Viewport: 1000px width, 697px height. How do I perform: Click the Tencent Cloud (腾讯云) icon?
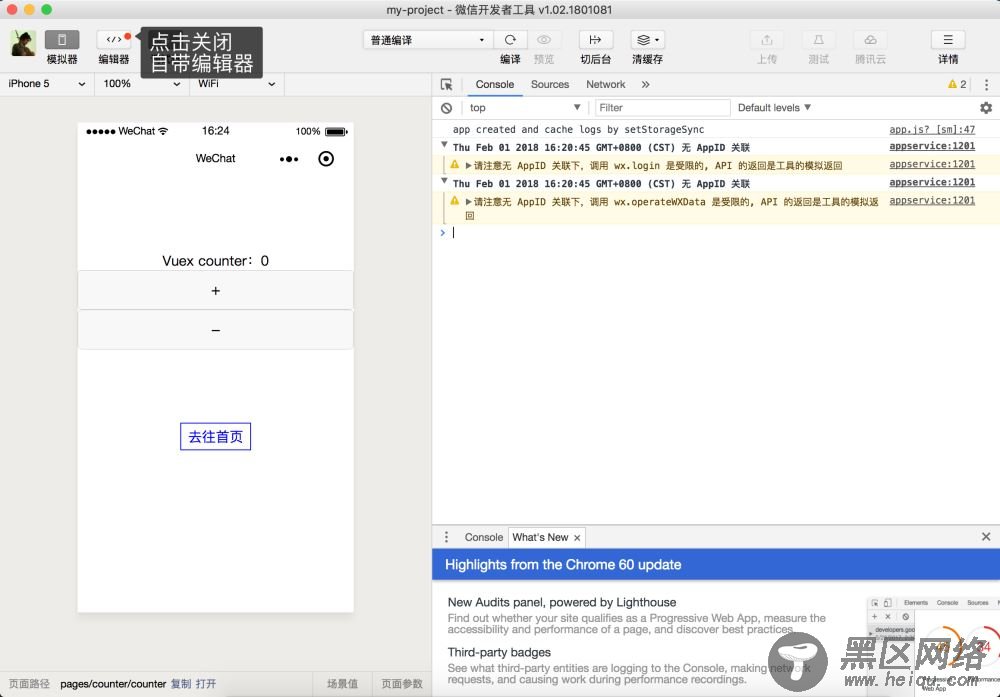tap(871, 40)
